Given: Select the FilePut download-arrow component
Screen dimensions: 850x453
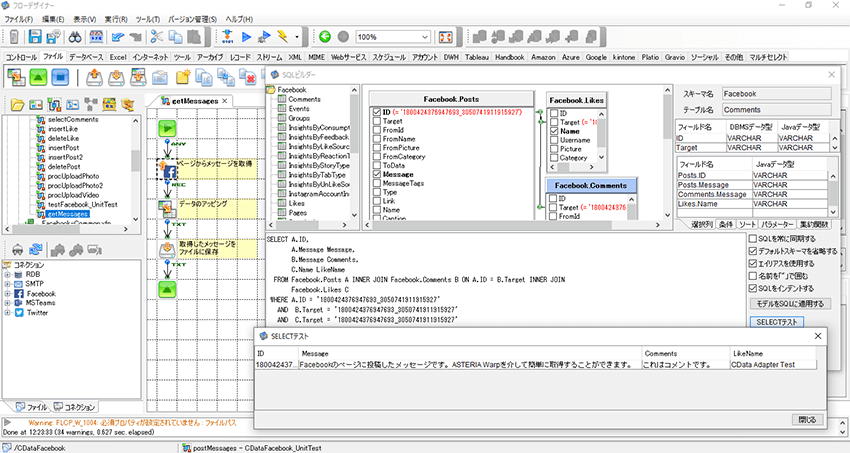Looking at the screenshot, I should pyautogui.click(x=116, y=77).
